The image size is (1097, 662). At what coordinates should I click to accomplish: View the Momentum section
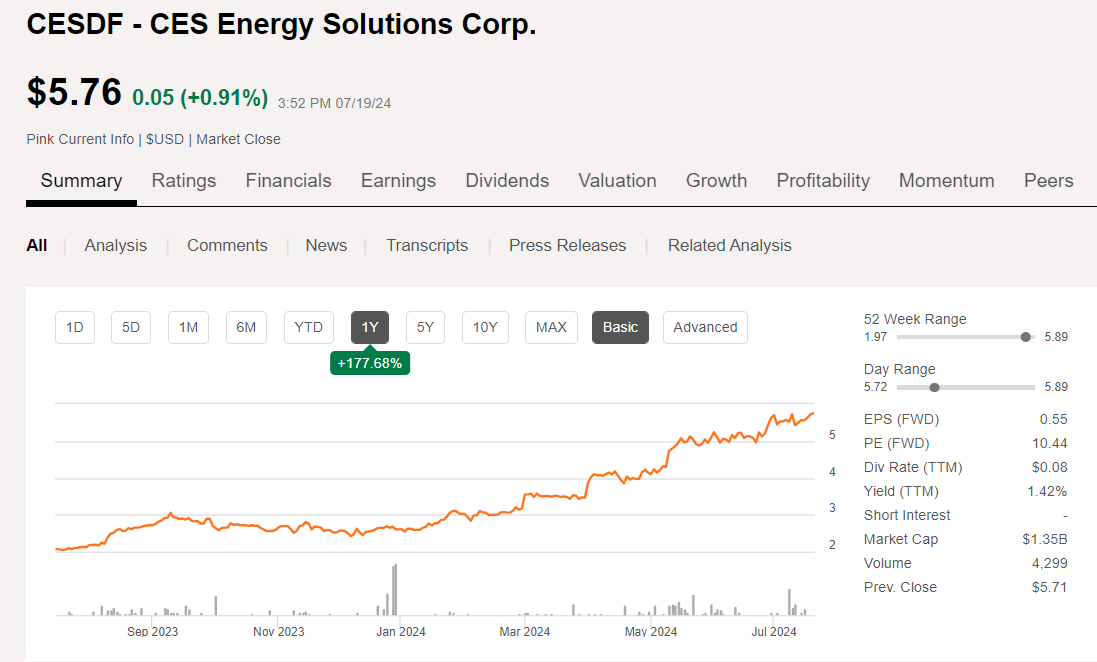(946, 181)
